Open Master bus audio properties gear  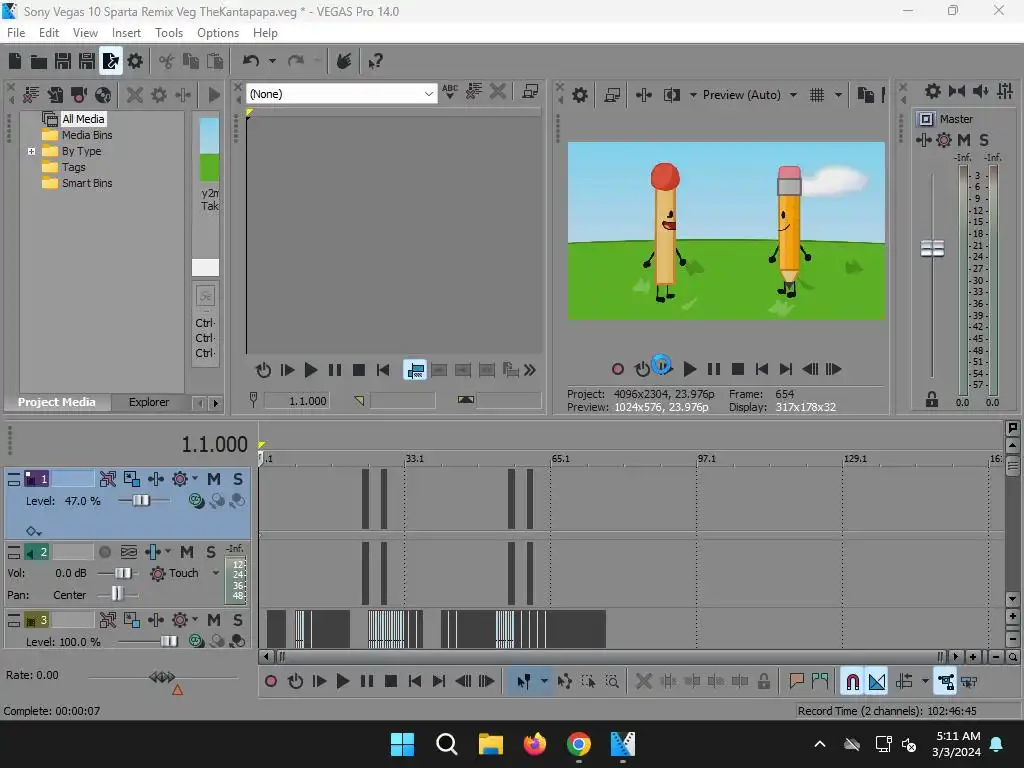(933, 91)
